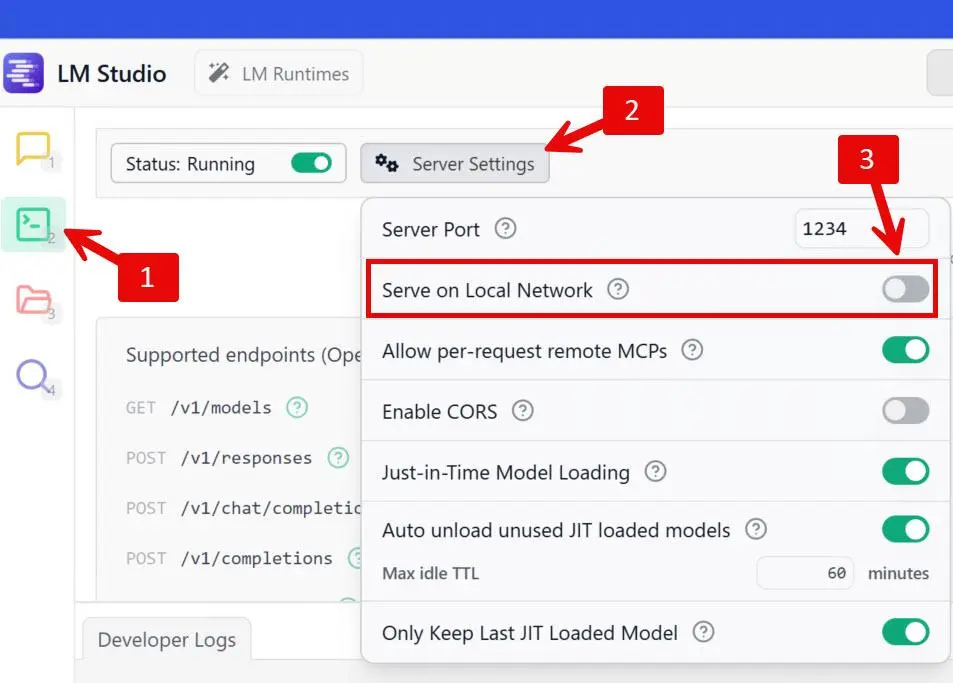Show help for Serve on Local Network
This screenshot has height=683, width=953.
click(618, 289)
